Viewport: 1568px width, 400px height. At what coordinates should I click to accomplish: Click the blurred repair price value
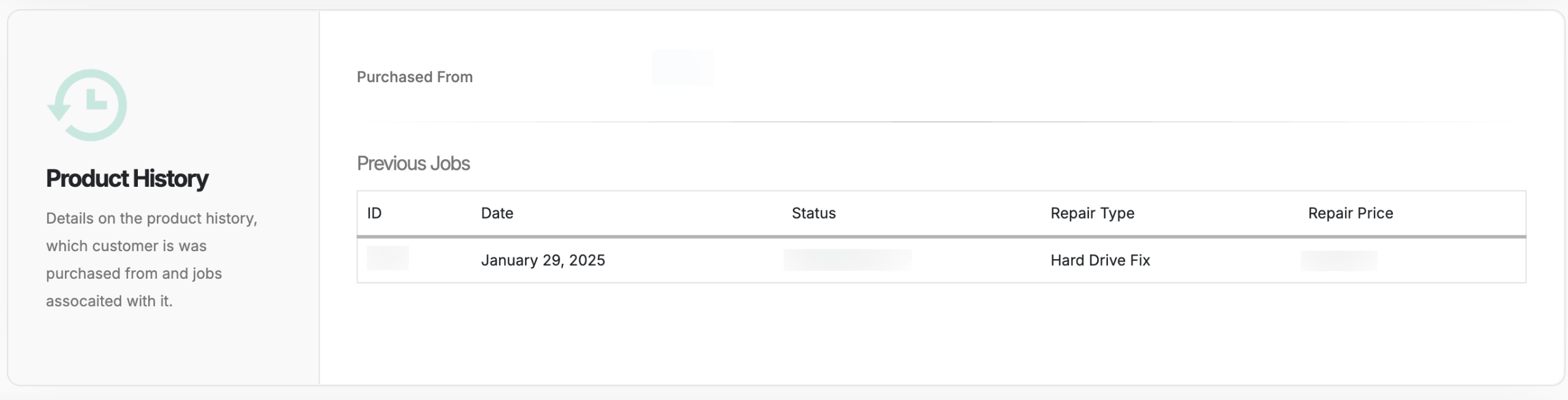click(x=1338, y=260)
